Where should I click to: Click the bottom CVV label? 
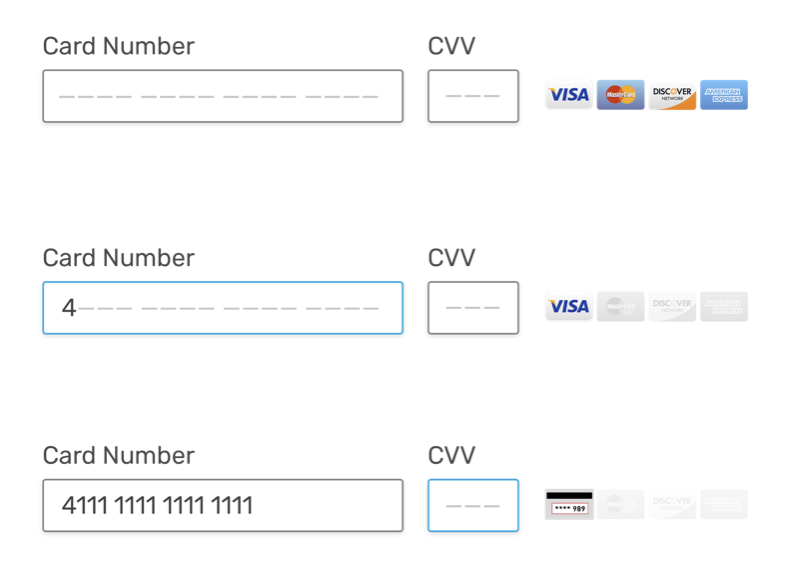click(451, 456)
